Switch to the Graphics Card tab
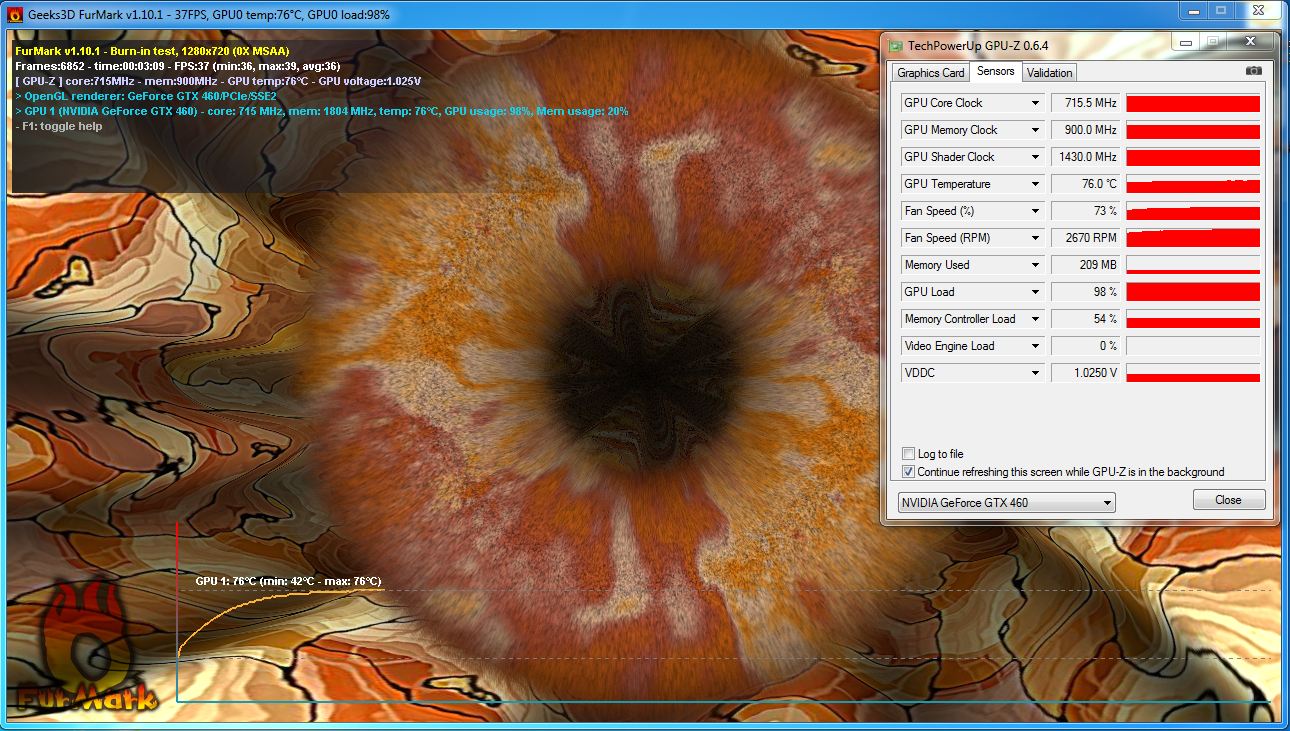 click(x=930, y=73)
